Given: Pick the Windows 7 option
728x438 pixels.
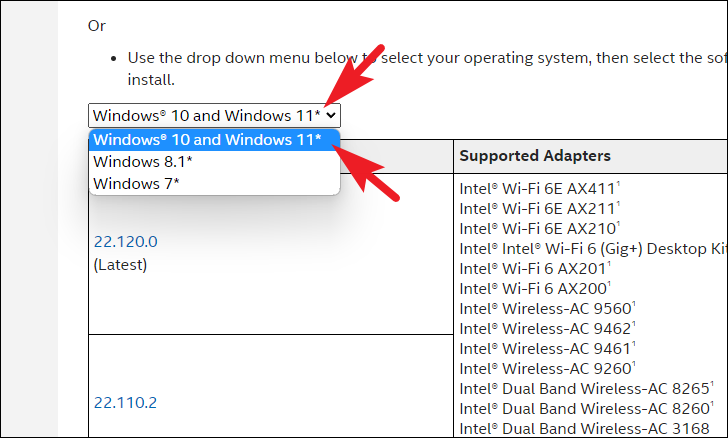Looking at the screenshot, I should click(x=136, y=183).
